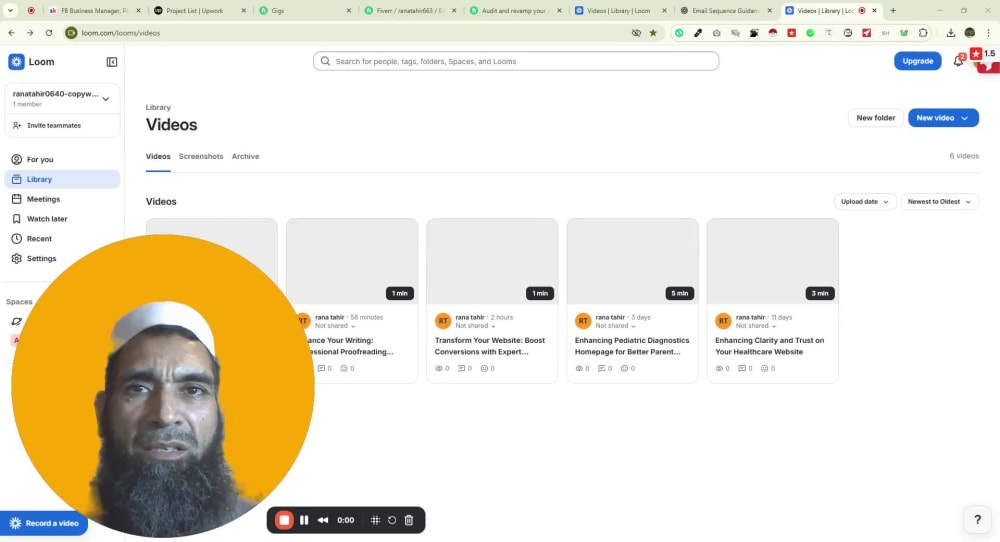1000x542 pixels.
Task: Open Meetings in the sidebar
Action: [x=62, y=199]
